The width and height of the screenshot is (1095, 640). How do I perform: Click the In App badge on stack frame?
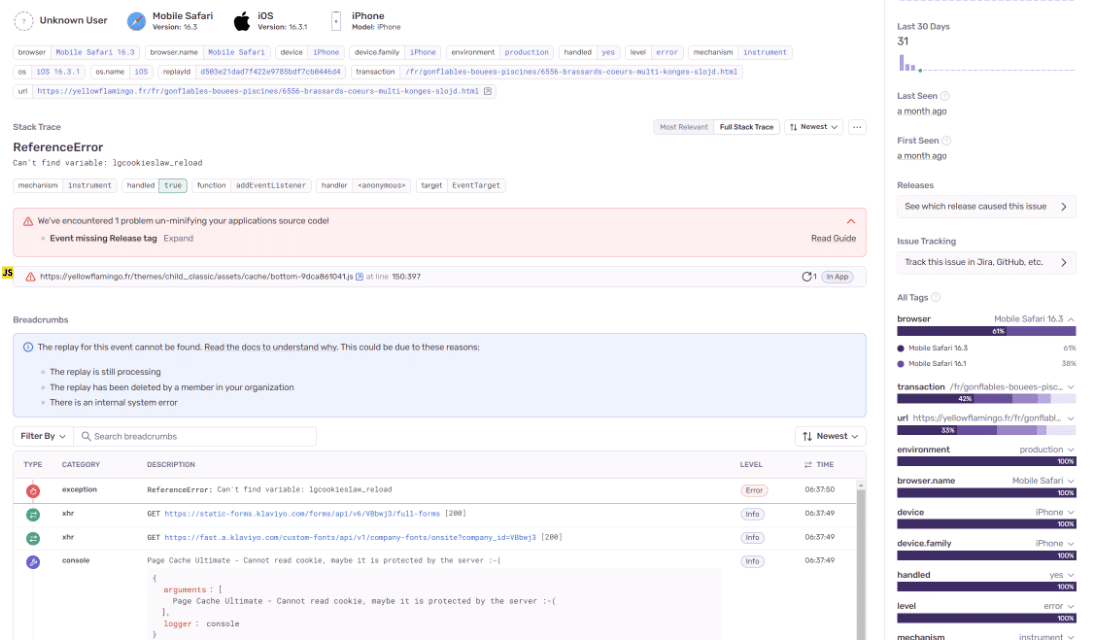[837, 277]
